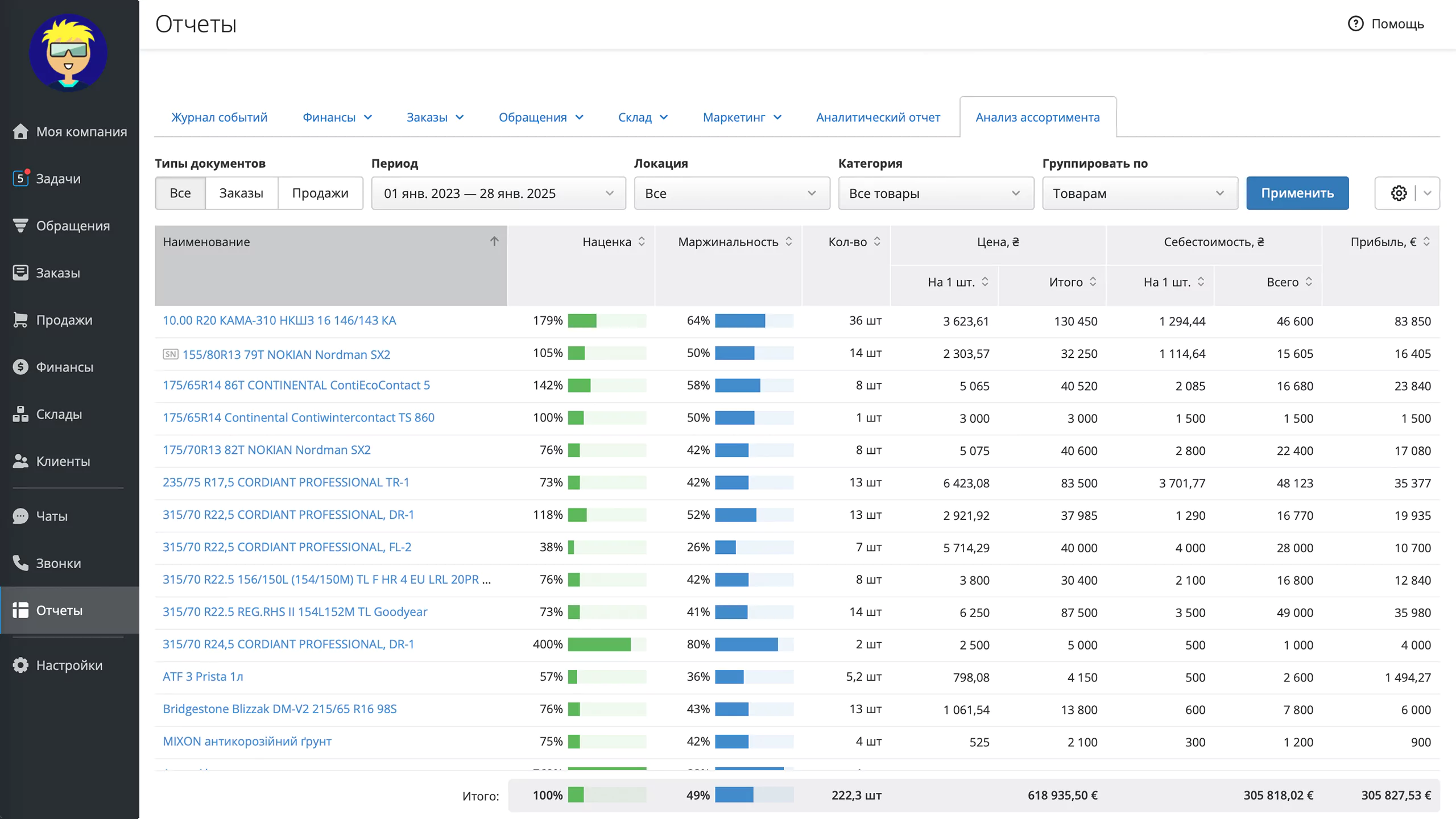The image size is (1456, 819).
Task: Click the Заказы sidebar icon
Action: pyautogui.click(x=20, y=272)
